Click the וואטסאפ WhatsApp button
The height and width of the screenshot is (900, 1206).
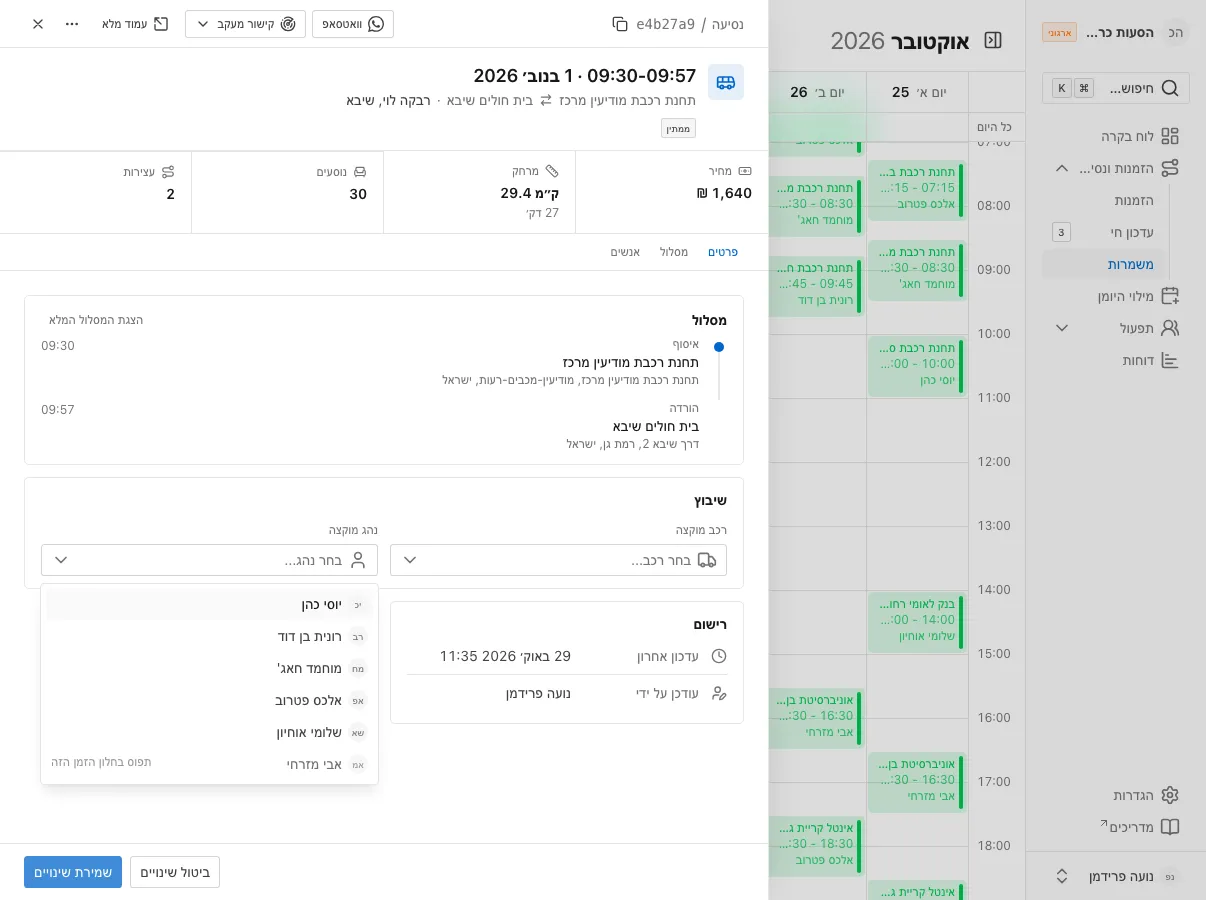click(x=353, y=24)
